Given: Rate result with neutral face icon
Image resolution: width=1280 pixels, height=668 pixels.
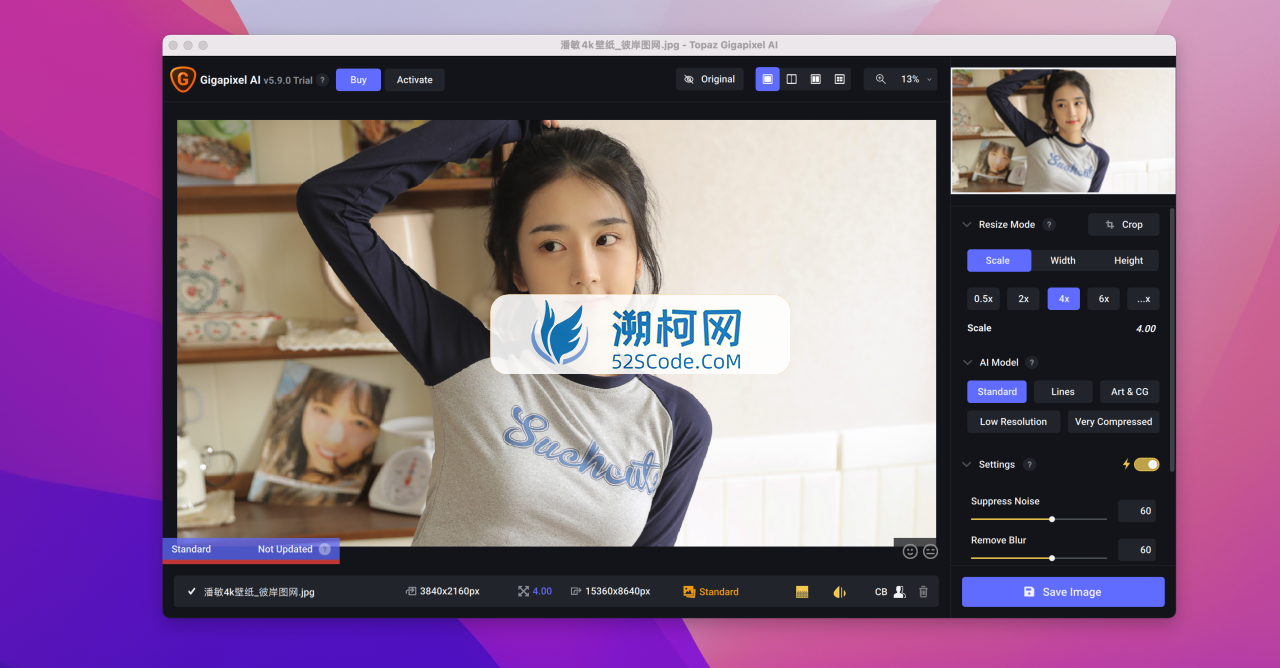Looking at the screenshot, I should [x=930, y=551].
